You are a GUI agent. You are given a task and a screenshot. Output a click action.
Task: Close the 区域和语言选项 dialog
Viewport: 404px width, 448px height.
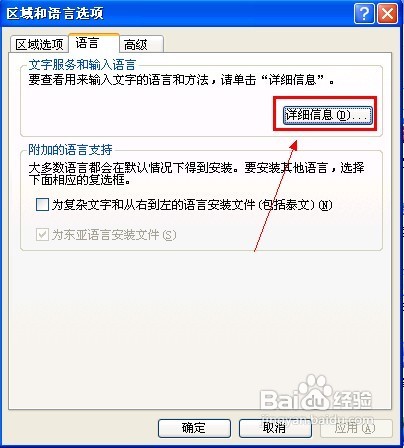[387, 14]
